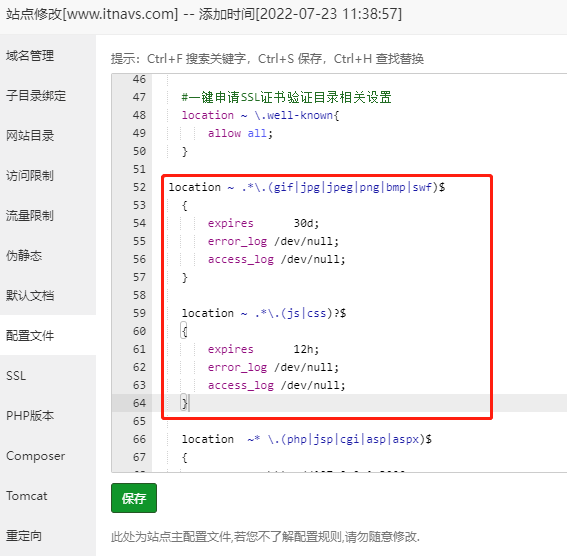Click the opening brace on line 60

(184, 331)
